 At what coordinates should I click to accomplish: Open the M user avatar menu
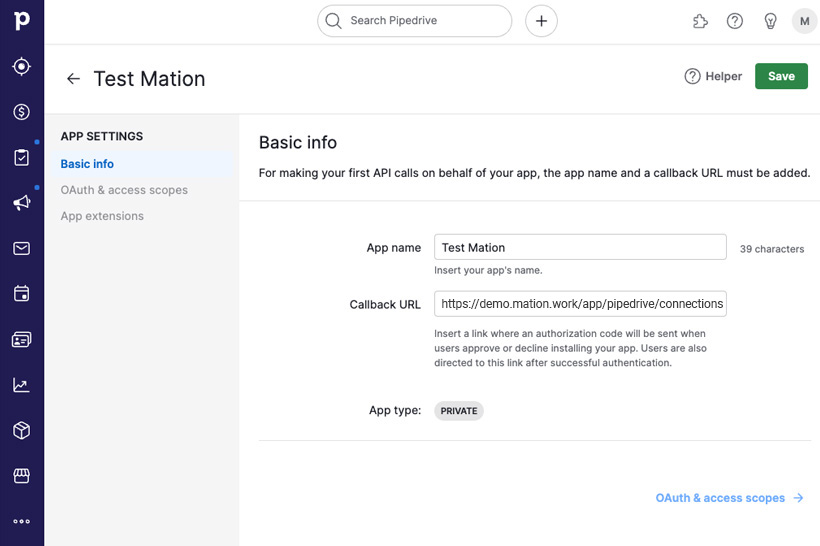coord(804,21)
